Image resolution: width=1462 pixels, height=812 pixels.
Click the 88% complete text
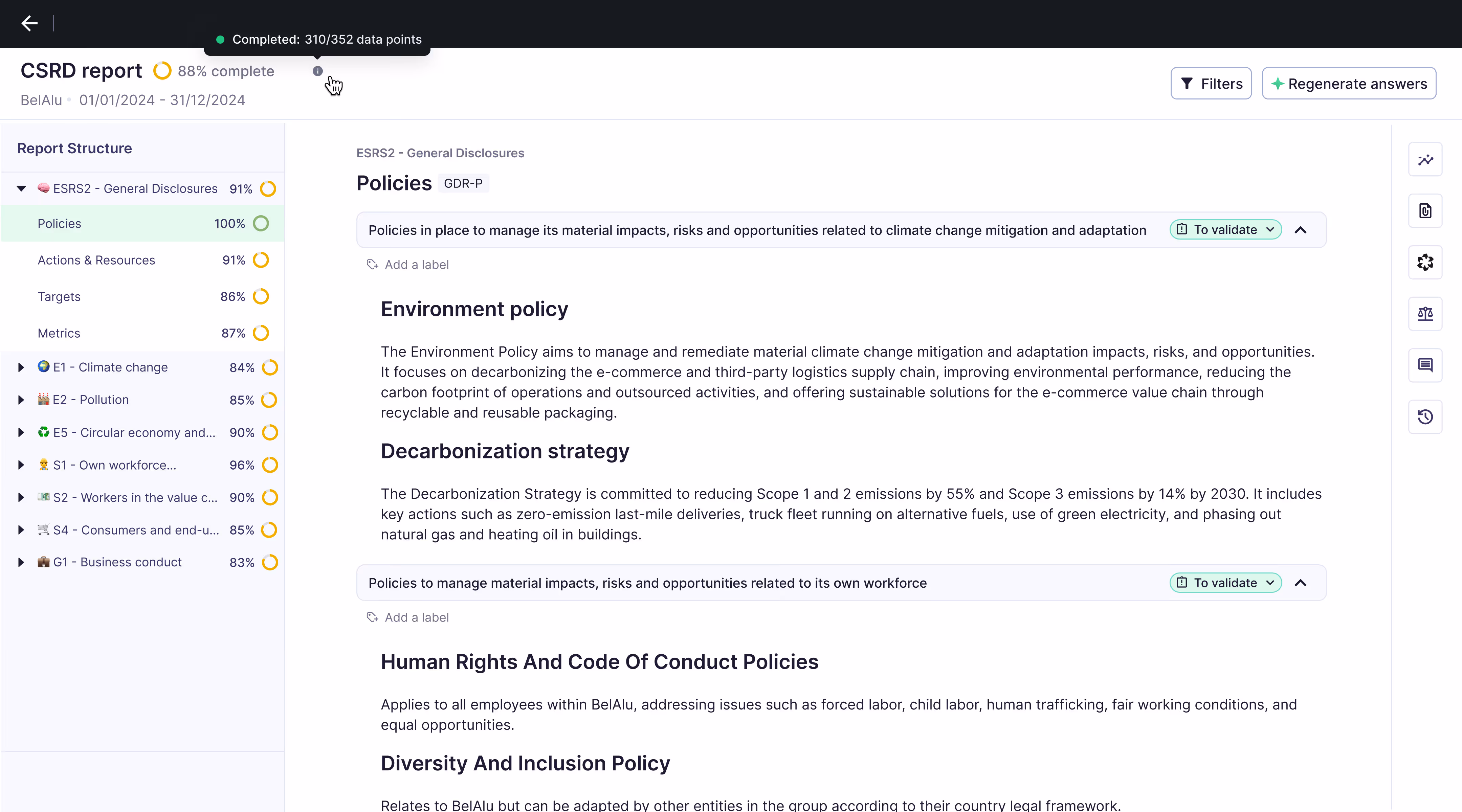point(226,71)
